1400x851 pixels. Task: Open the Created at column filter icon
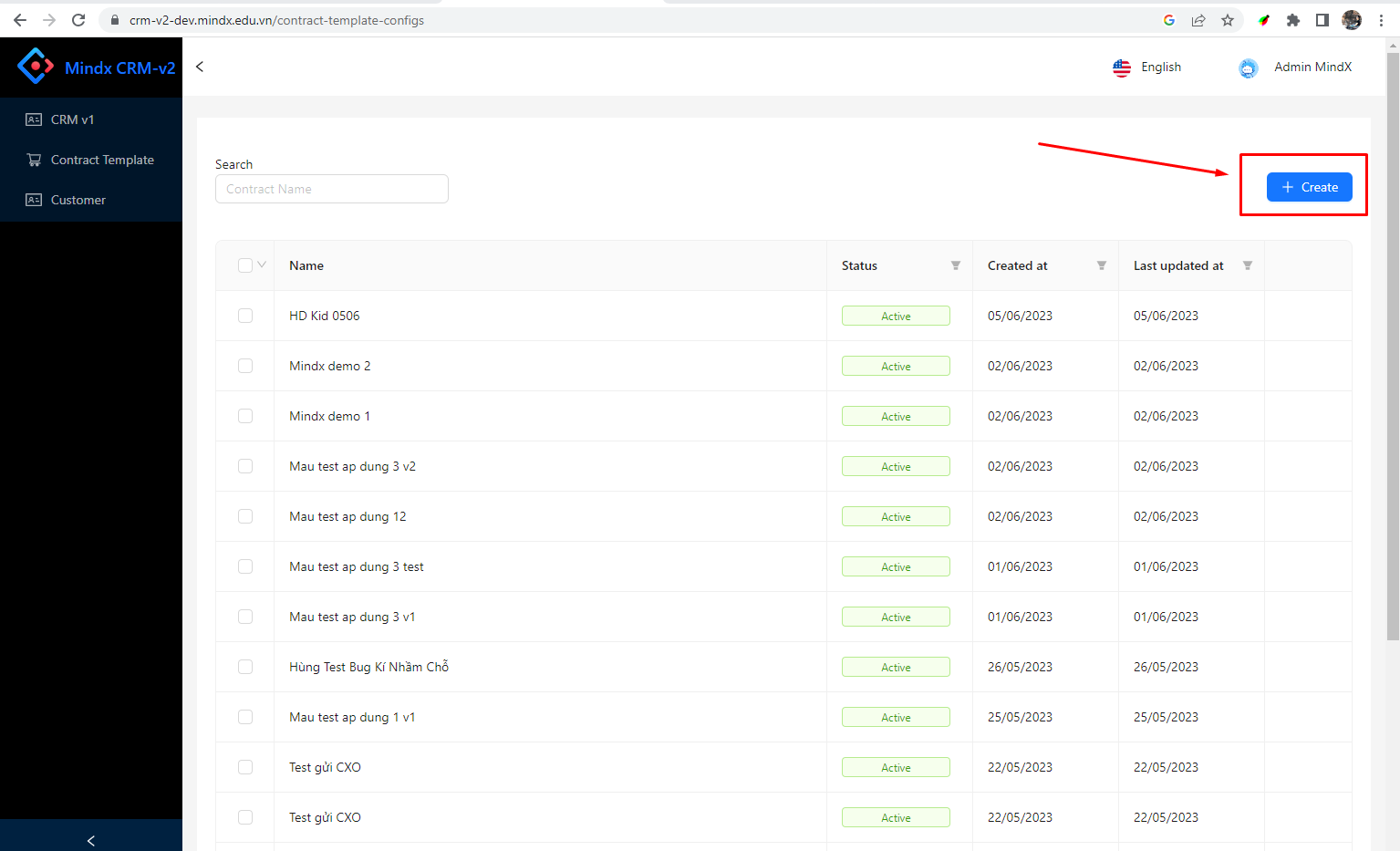click(x=1101, y=265)
